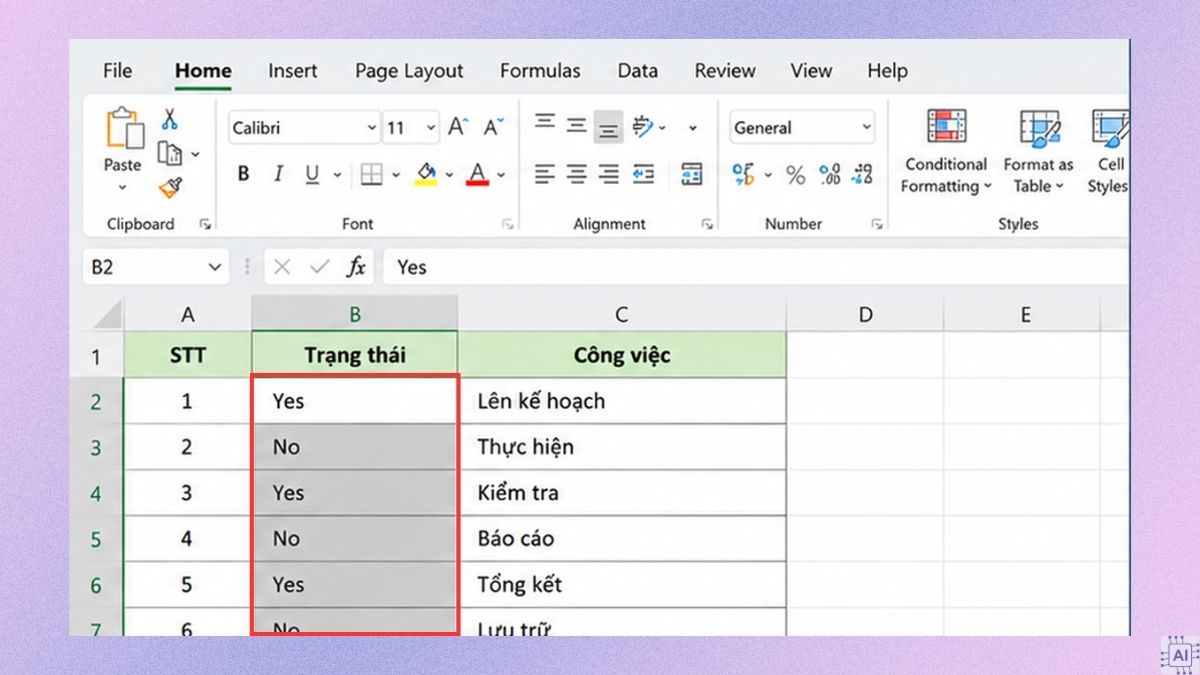The image size is (1200, 675).
Task: Click the Paste clipboard icon
Action: (124, 130)
